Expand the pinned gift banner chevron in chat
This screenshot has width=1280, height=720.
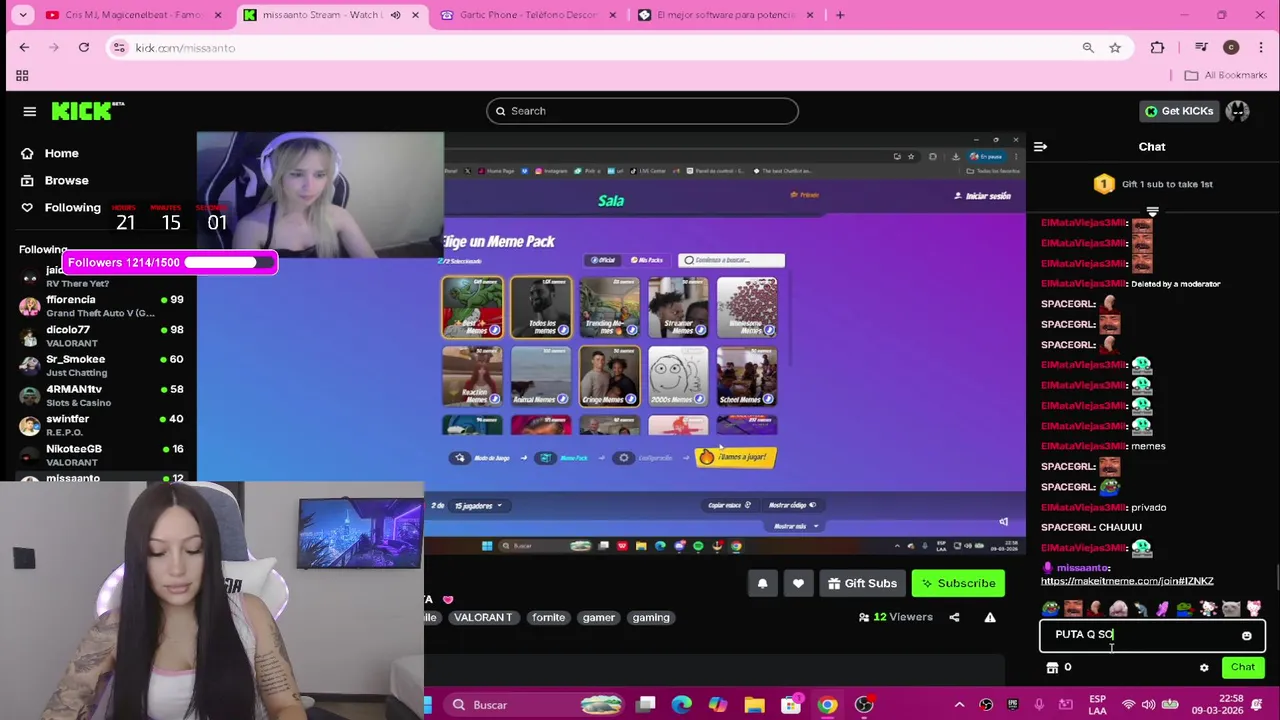point(1152,212)
